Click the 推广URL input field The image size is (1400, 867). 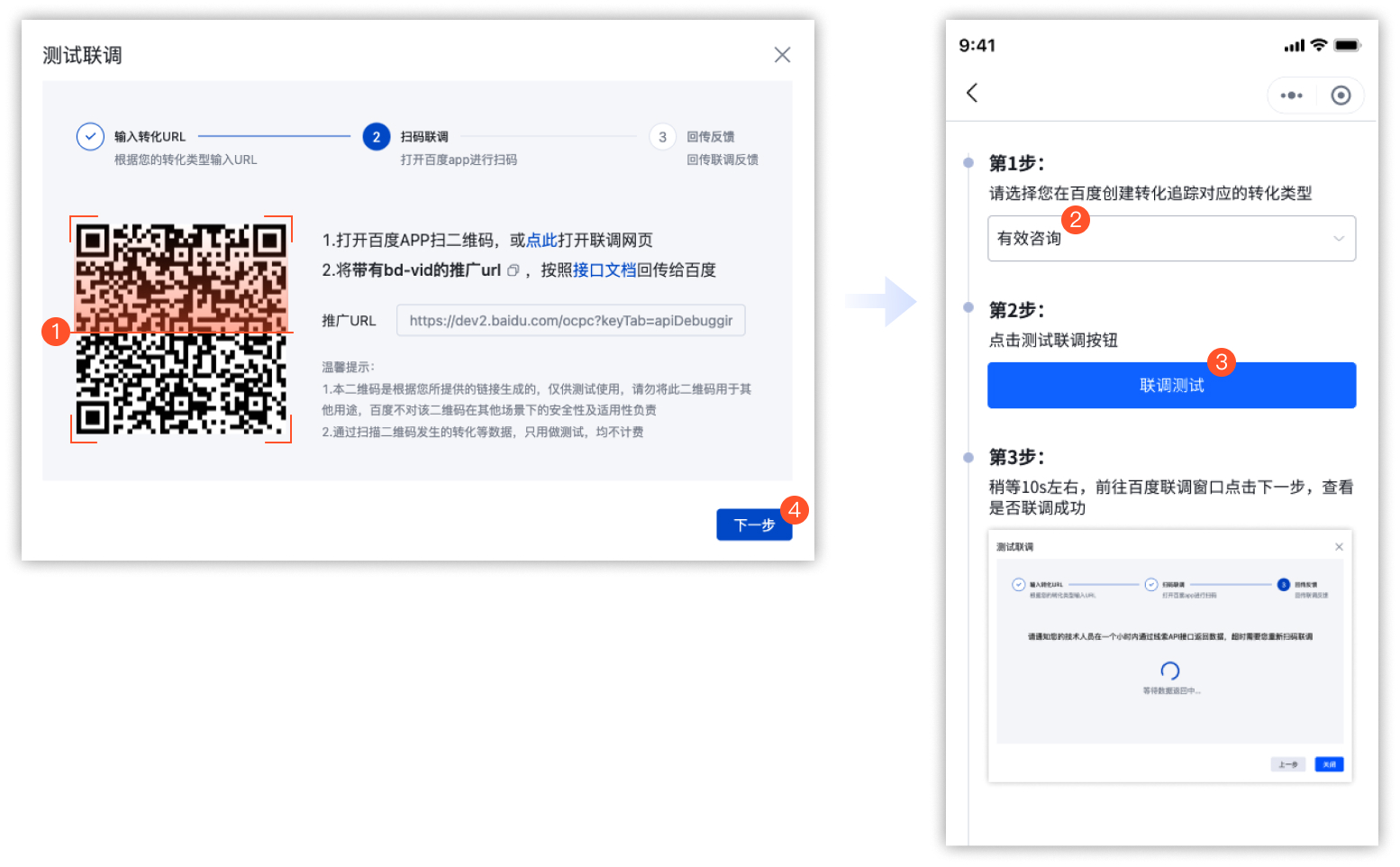coord(571,321)
